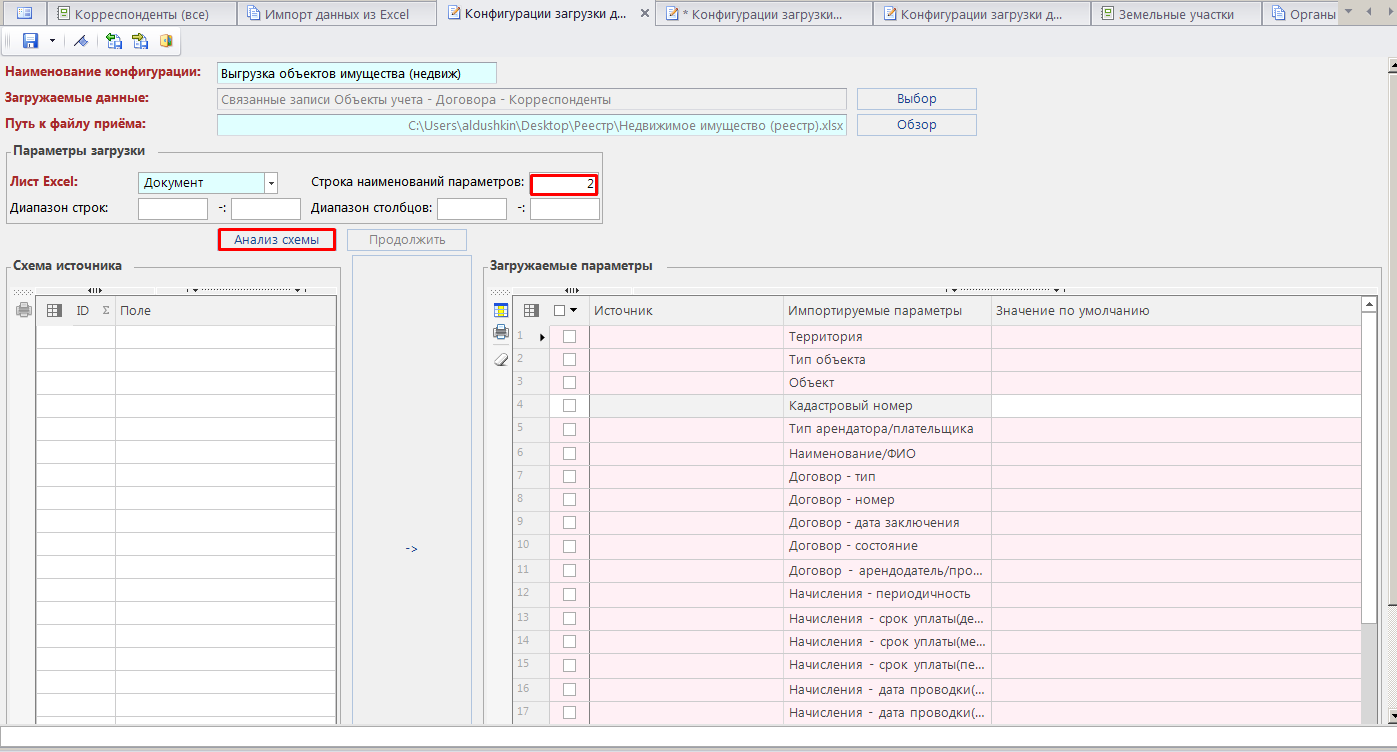Click the Поле column header
Viewport: 1397px width, 752px height.
click(x=225, y=311)
